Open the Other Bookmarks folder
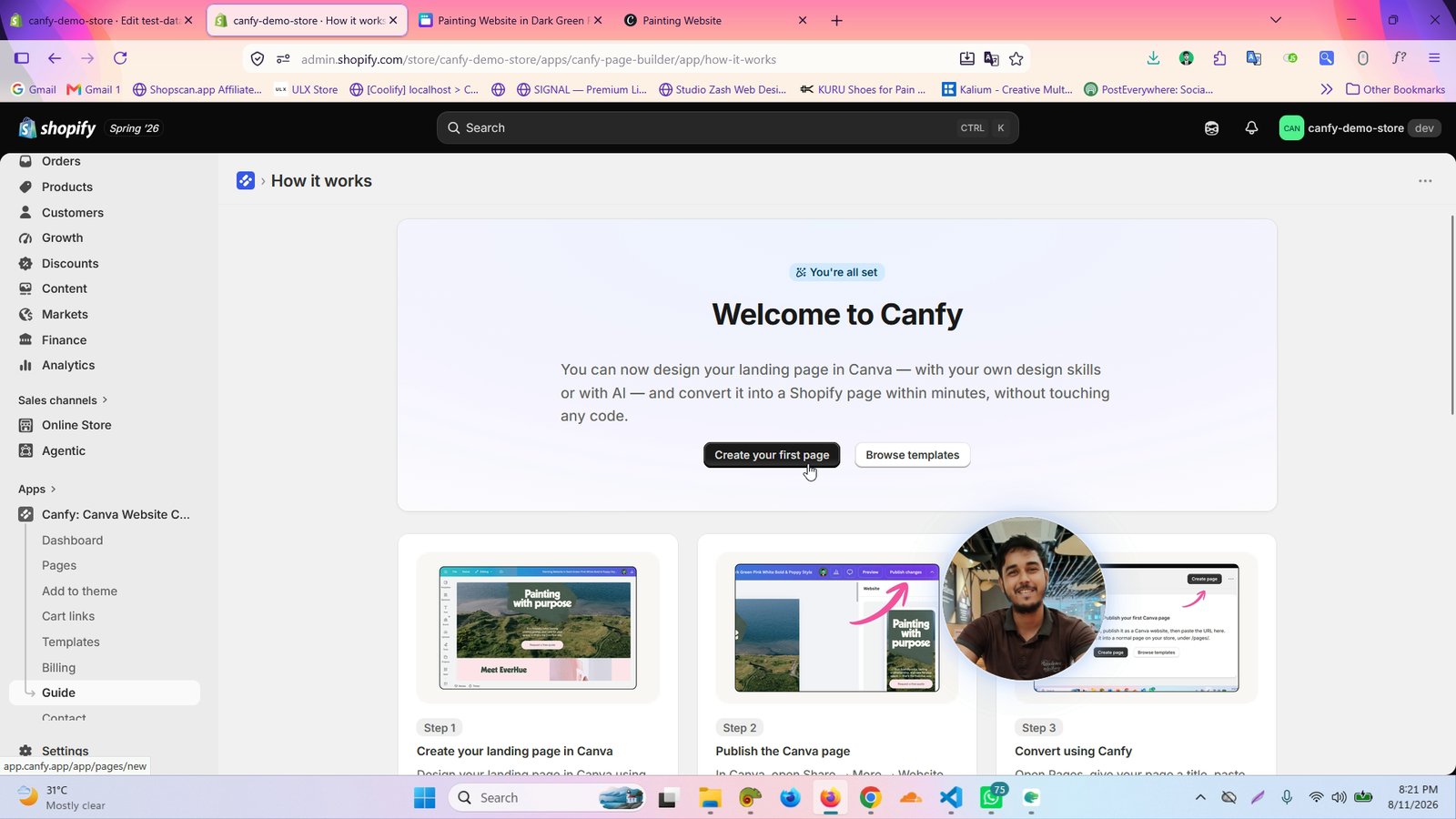Screen dimensions: 1456x819 point(1395,89)
